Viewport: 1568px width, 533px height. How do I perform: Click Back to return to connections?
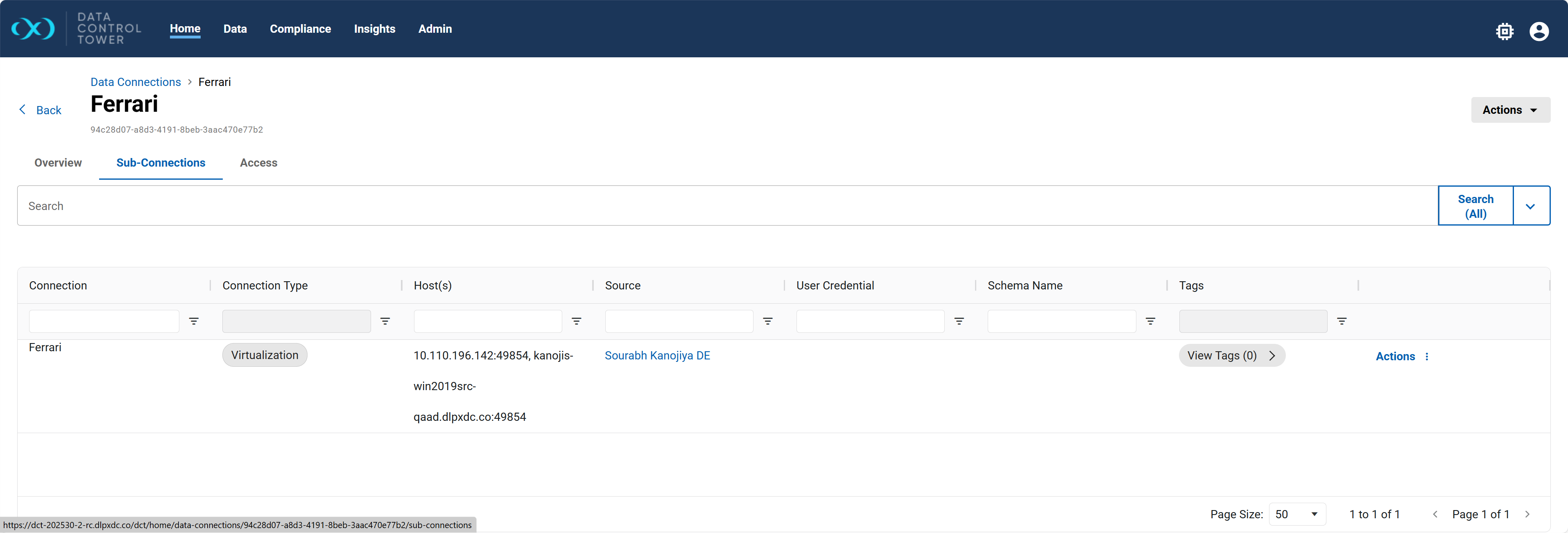(49, 110)
